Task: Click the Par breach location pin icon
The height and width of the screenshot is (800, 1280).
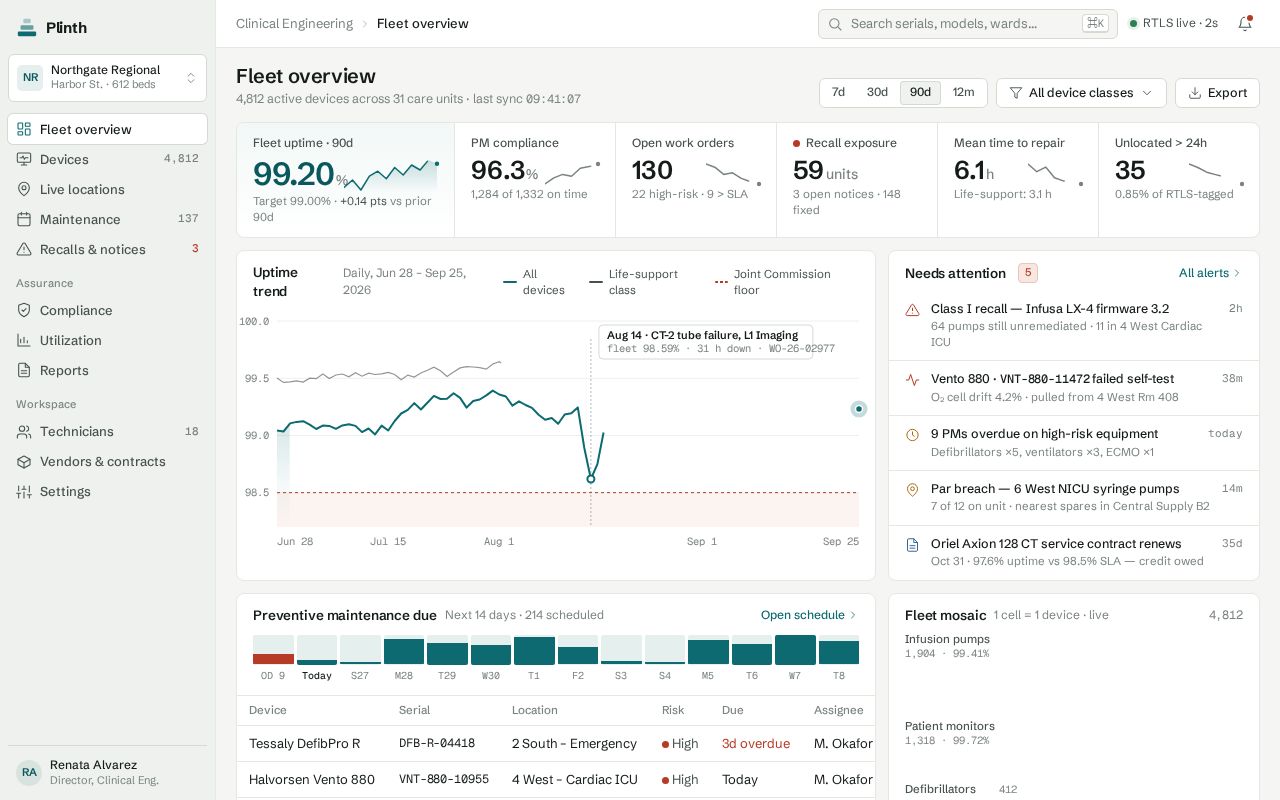Action: coord(912,490)
